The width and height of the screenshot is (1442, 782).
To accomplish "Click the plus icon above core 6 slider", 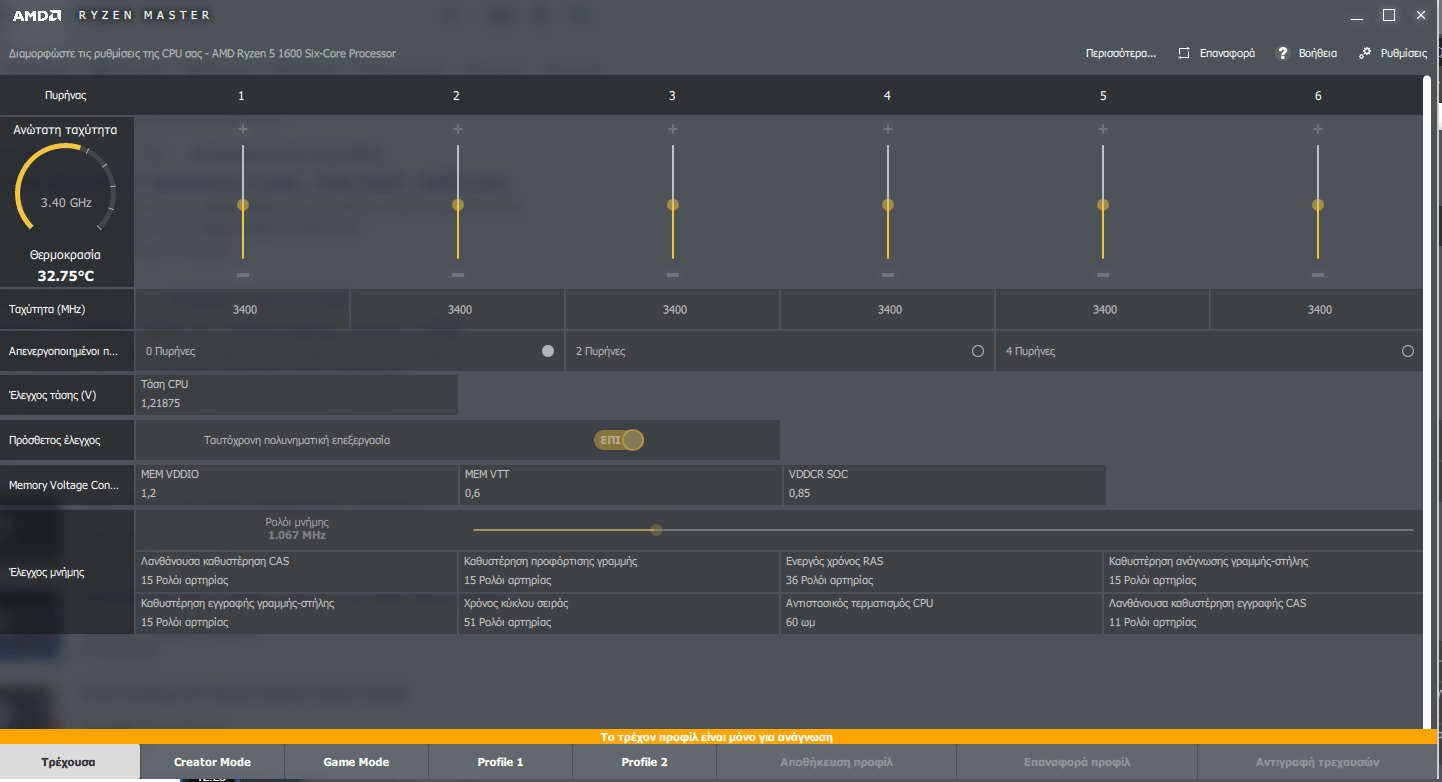I will click(1318, 129).
